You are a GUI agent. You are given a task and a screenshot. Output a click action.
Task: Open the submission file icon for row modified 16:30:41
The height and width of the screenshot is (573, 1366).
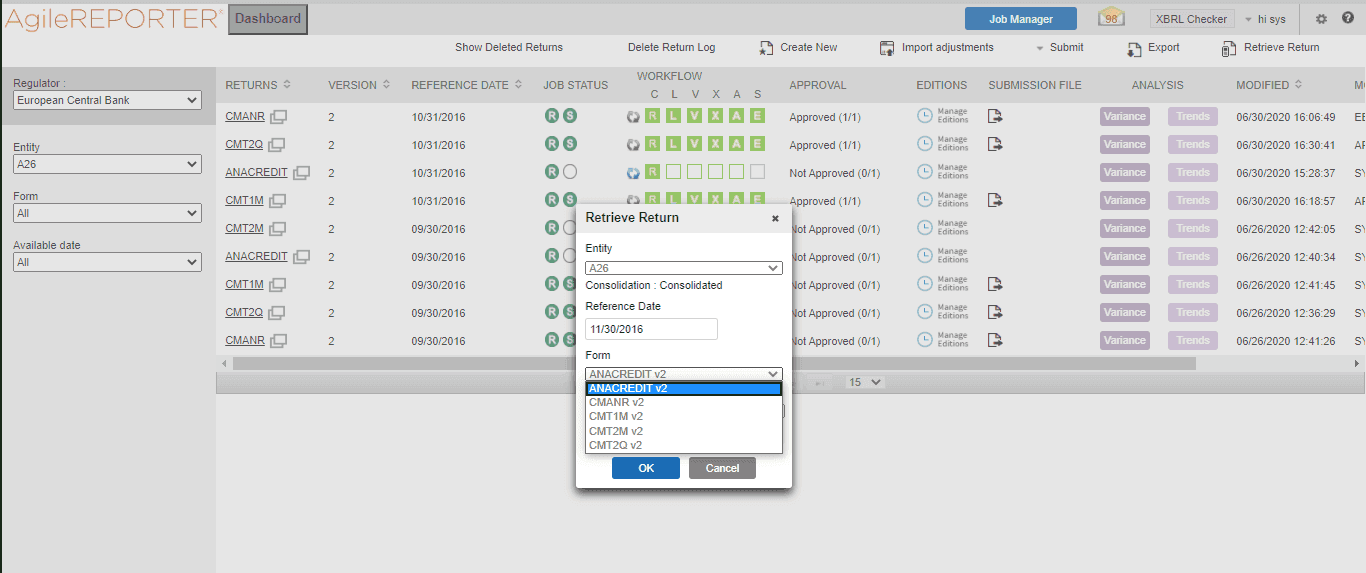(995, 144)
